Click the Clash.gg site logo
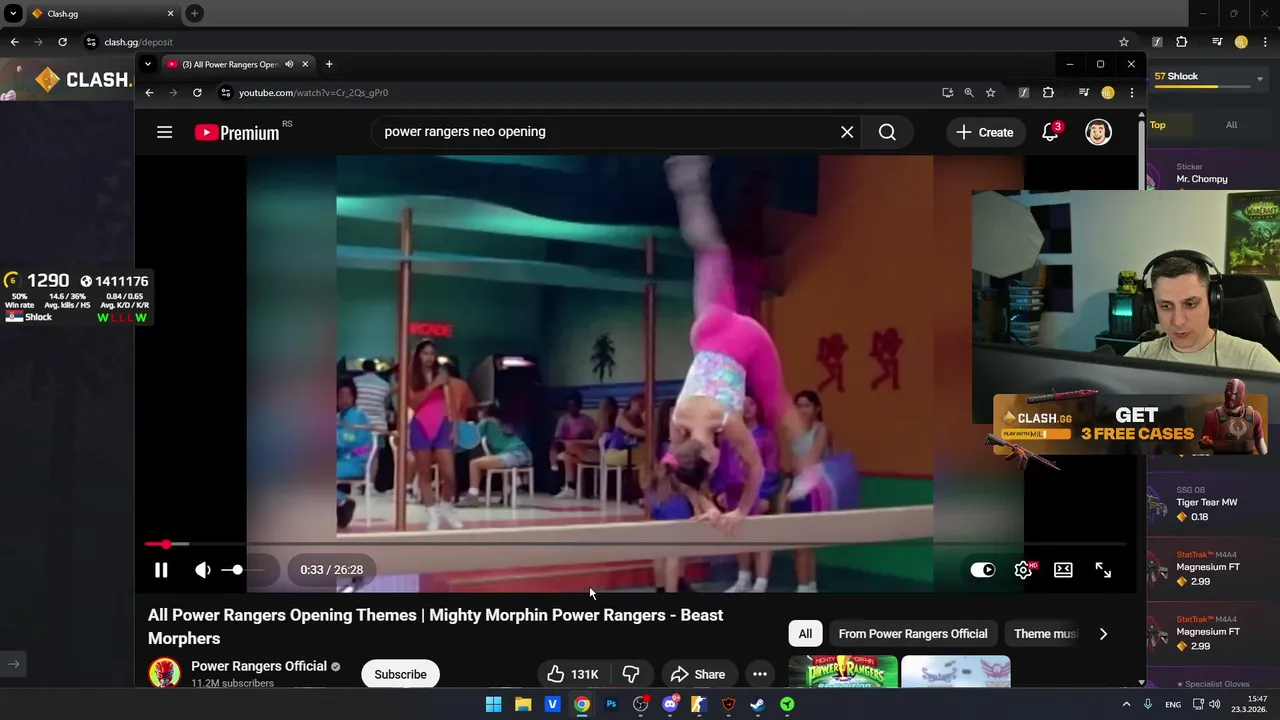Screen dimensions: 1280x720 (x=83, y=80)
